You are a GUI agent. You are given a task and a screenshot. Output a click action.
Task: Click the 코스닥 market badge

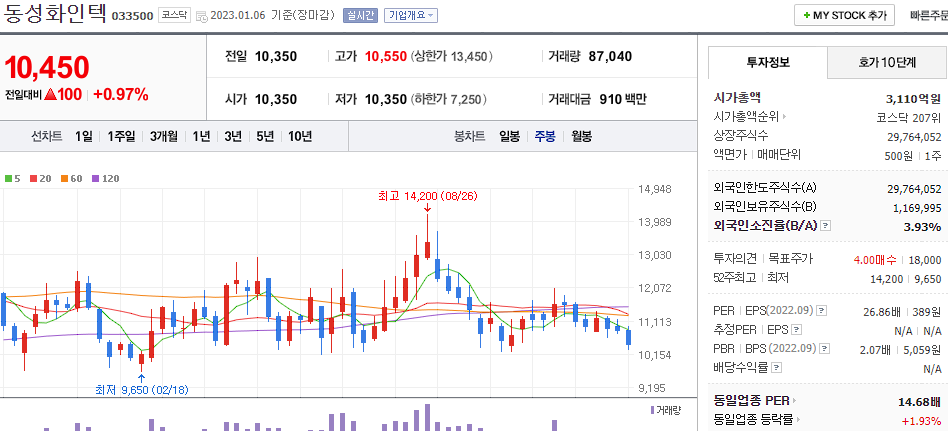click(175, 16)
